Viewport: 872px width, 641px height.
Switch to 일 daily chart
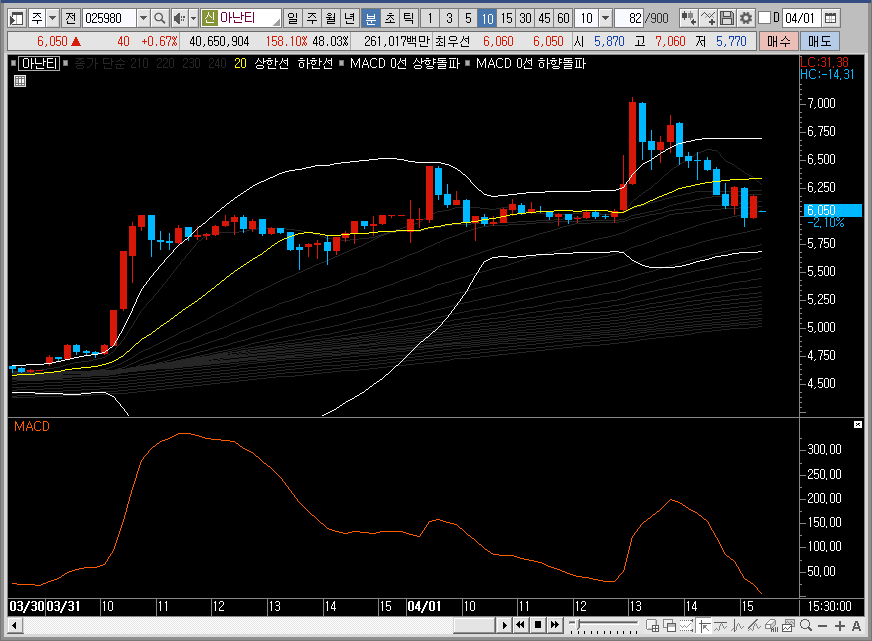(293, 18)
